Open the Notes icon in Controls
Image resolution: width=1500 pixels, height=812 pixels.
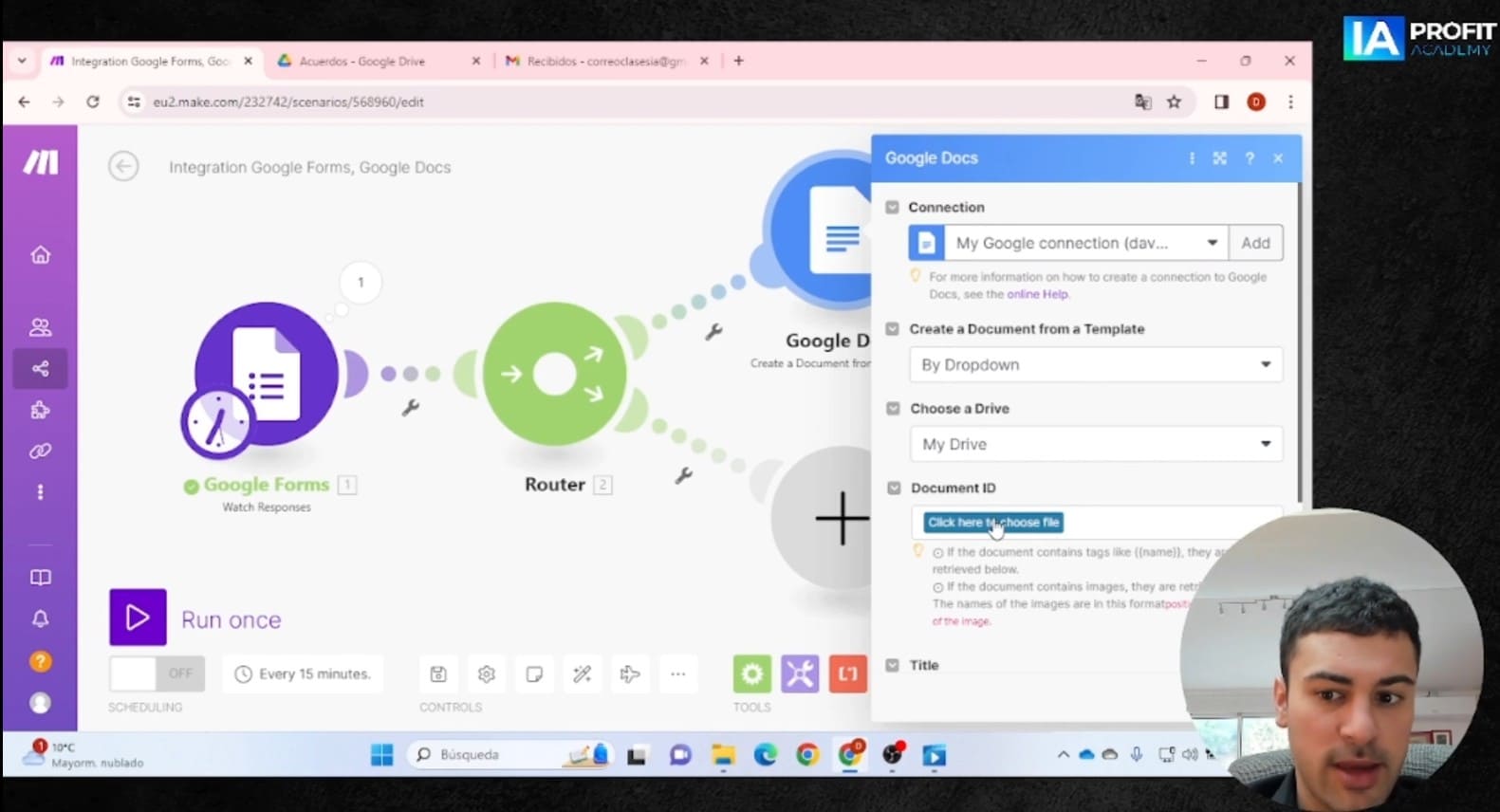(534, 674)
